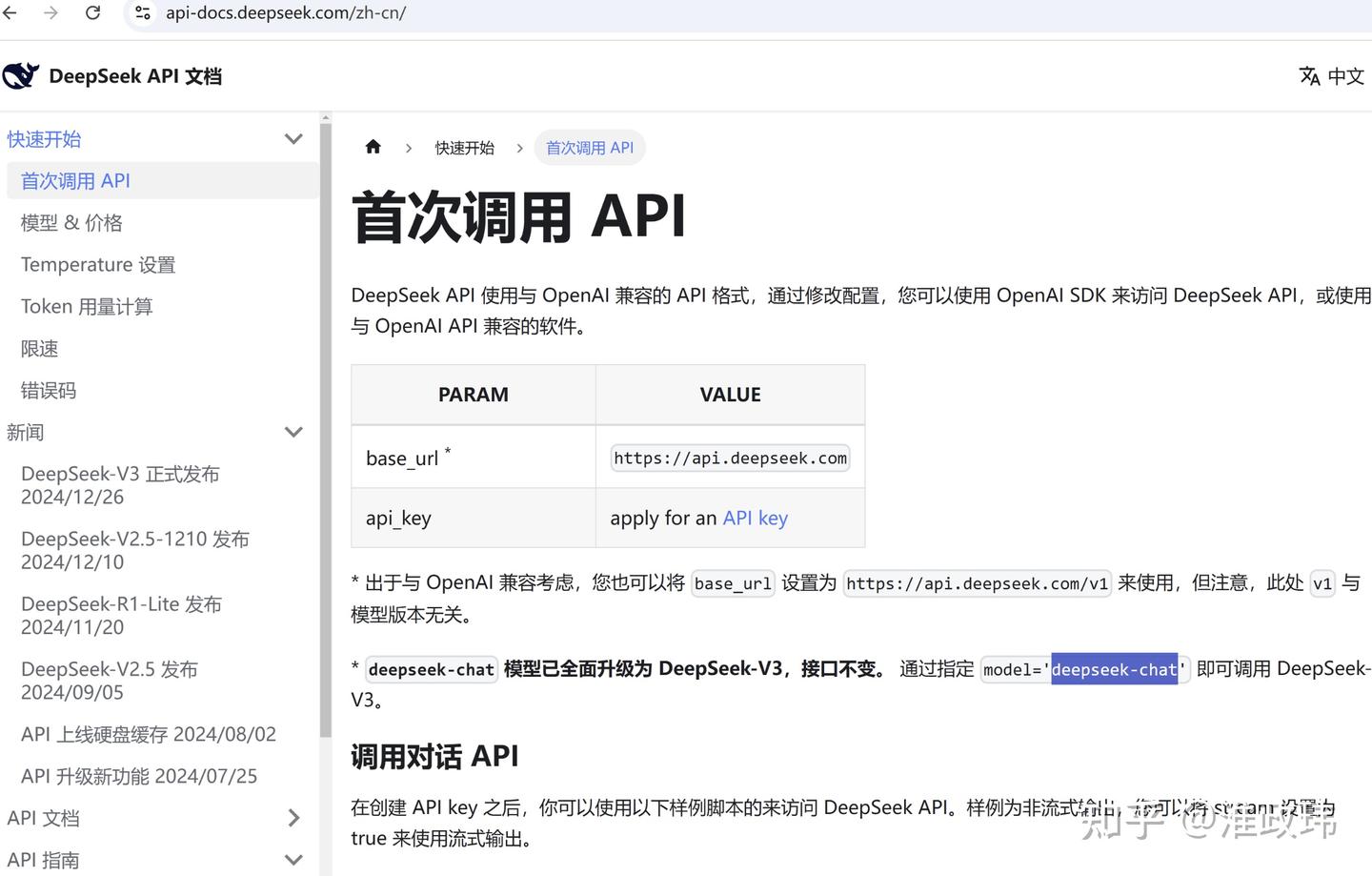Image resolution: width=1372 pixels, height=876 pixels.
Task: Click the site information icon in the address bar
Action: pyautogui.click(x=143, y=13)
